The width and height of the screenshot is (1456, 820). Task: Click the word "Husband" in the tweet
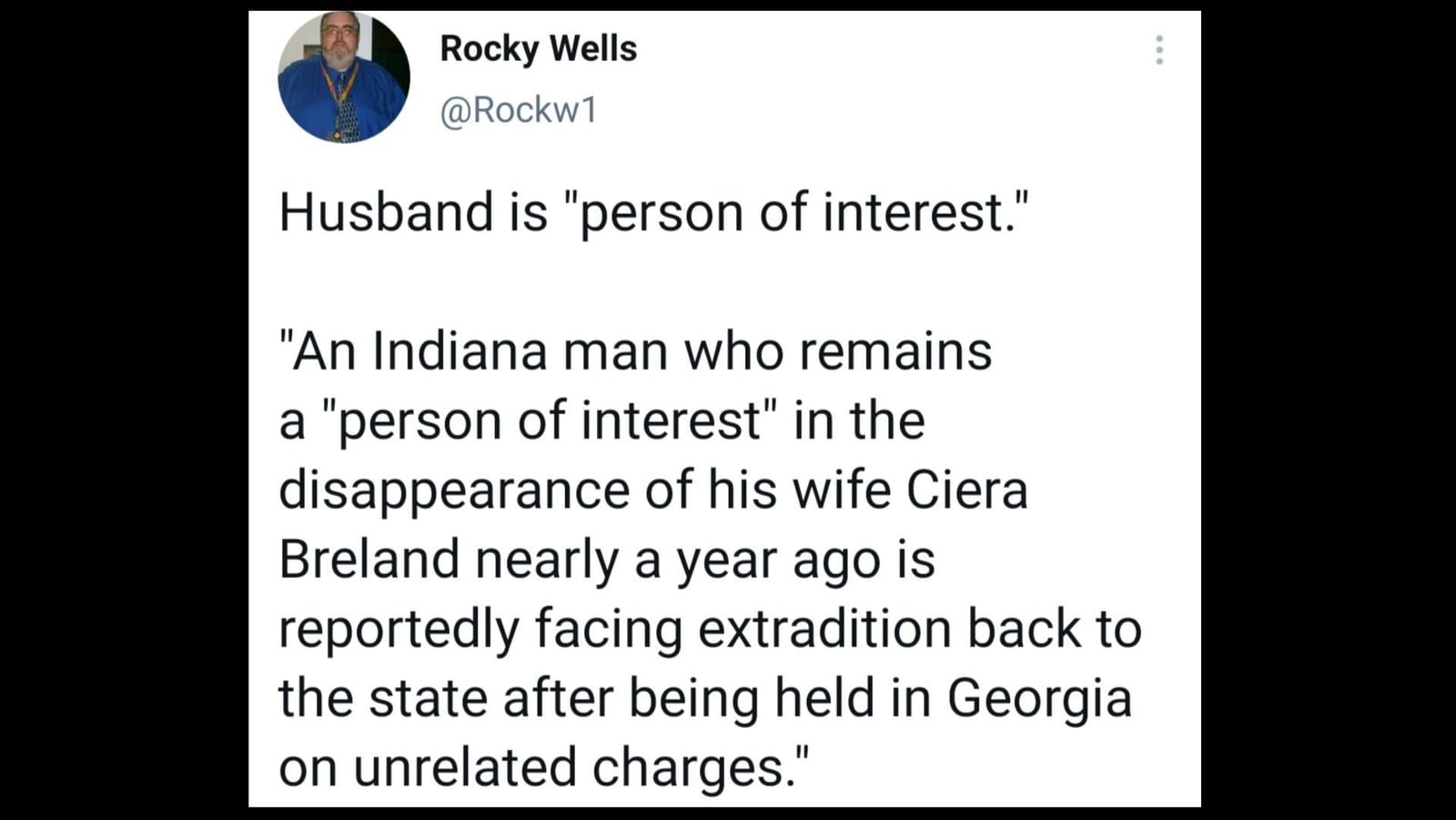(x=386, y=212)
